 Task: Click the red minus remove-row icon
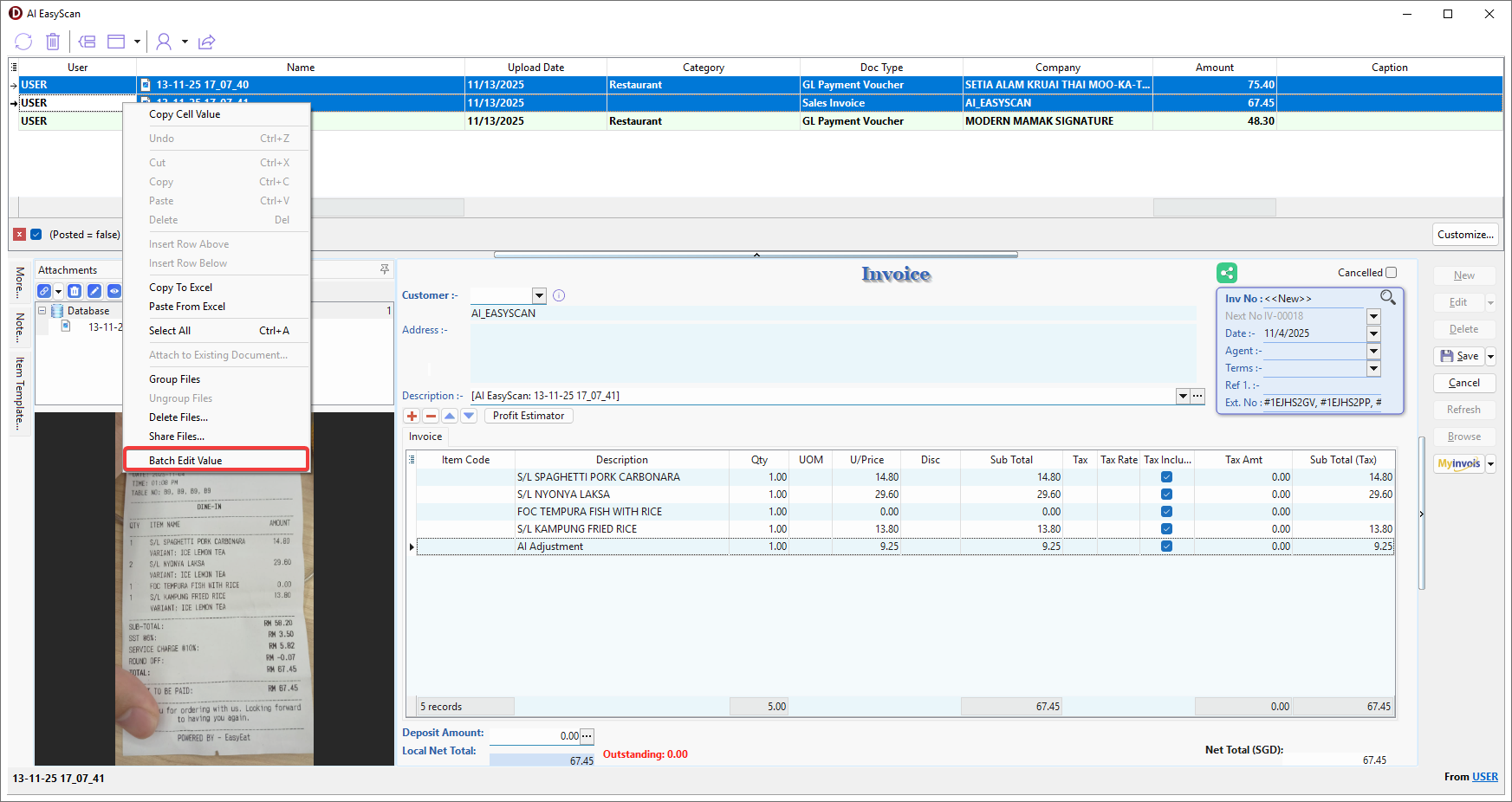[431, 416]
